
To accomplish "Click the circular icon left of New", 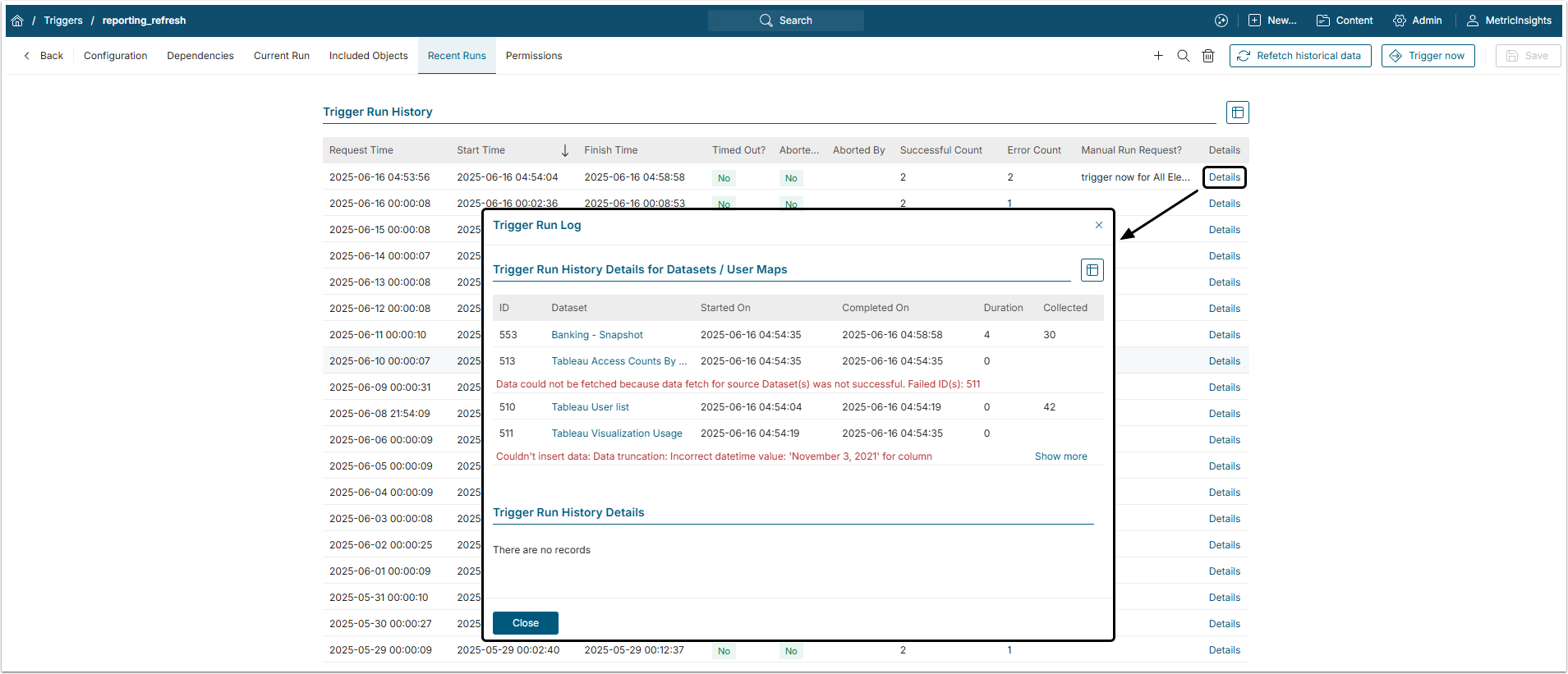I will (x=1221, y=21).
